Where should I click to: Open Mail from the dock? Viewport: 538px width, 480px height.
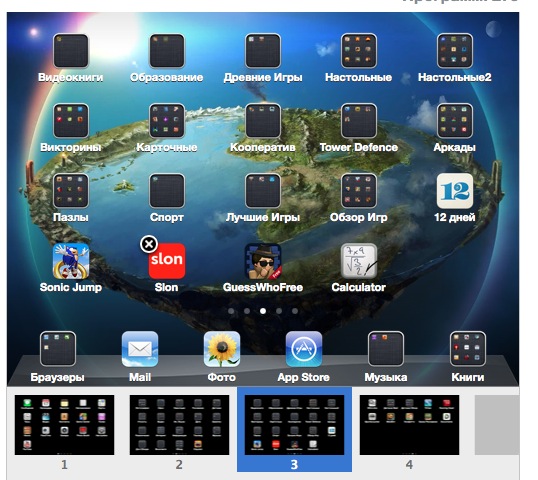(x=140, y=349)
